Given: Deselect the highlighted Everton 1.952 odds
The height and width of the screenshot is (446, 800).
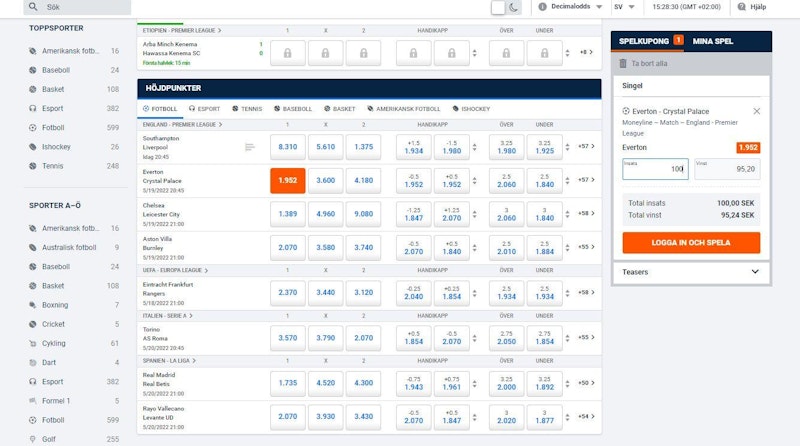Looking at the screenshot, I should point(287,180).
